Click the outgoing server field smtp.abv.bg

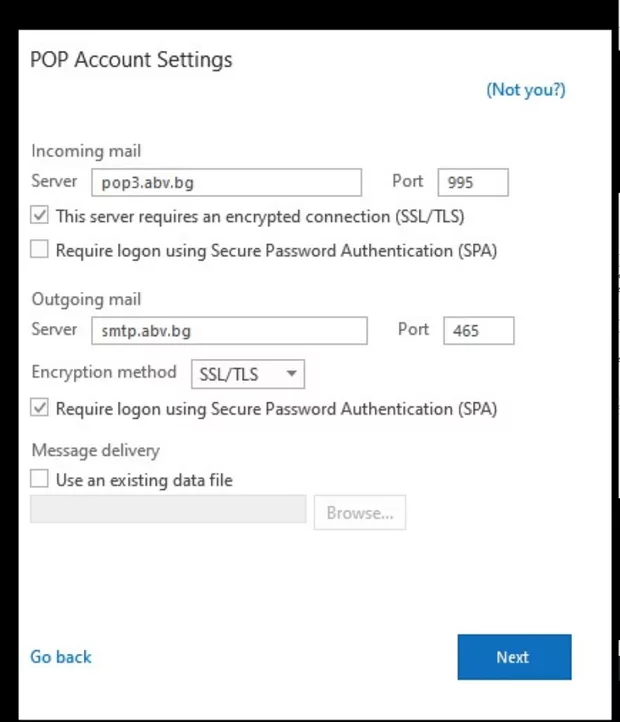click(229, 331)
